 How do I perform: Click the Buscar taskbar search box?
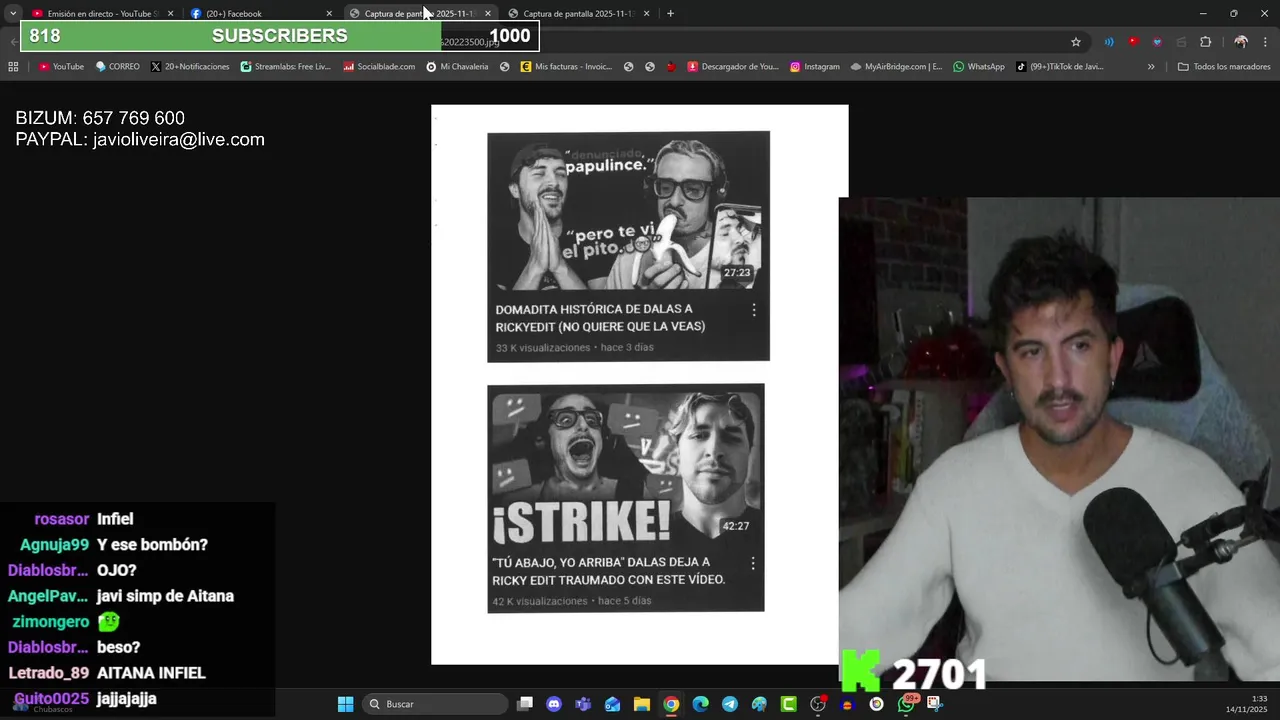(x=435, y=704)
